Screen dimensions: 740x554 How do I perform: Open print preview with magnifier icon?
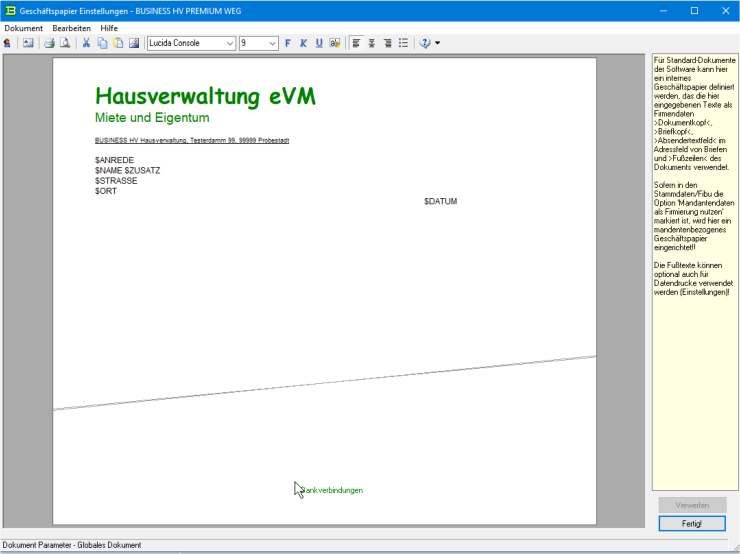click(65, 43)
